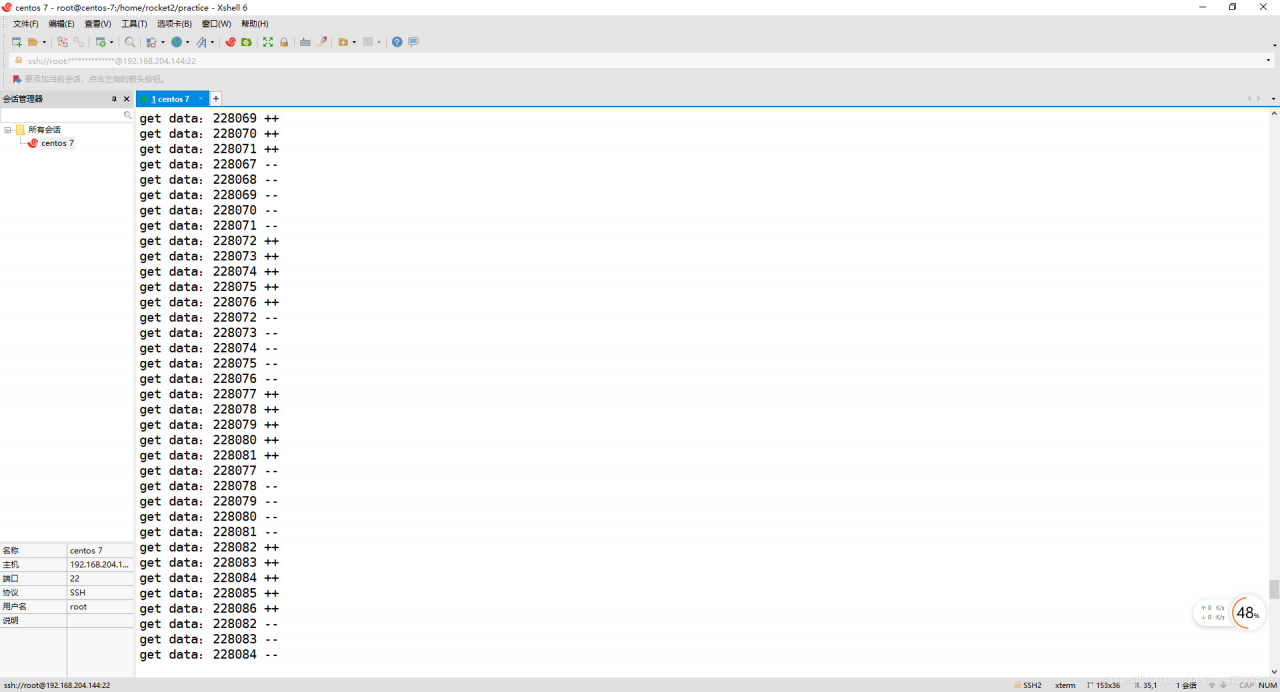Launch Xftp via the green toolbar icon
Viewport: 1280px width, 692px height.
click(x=246, y=42)
